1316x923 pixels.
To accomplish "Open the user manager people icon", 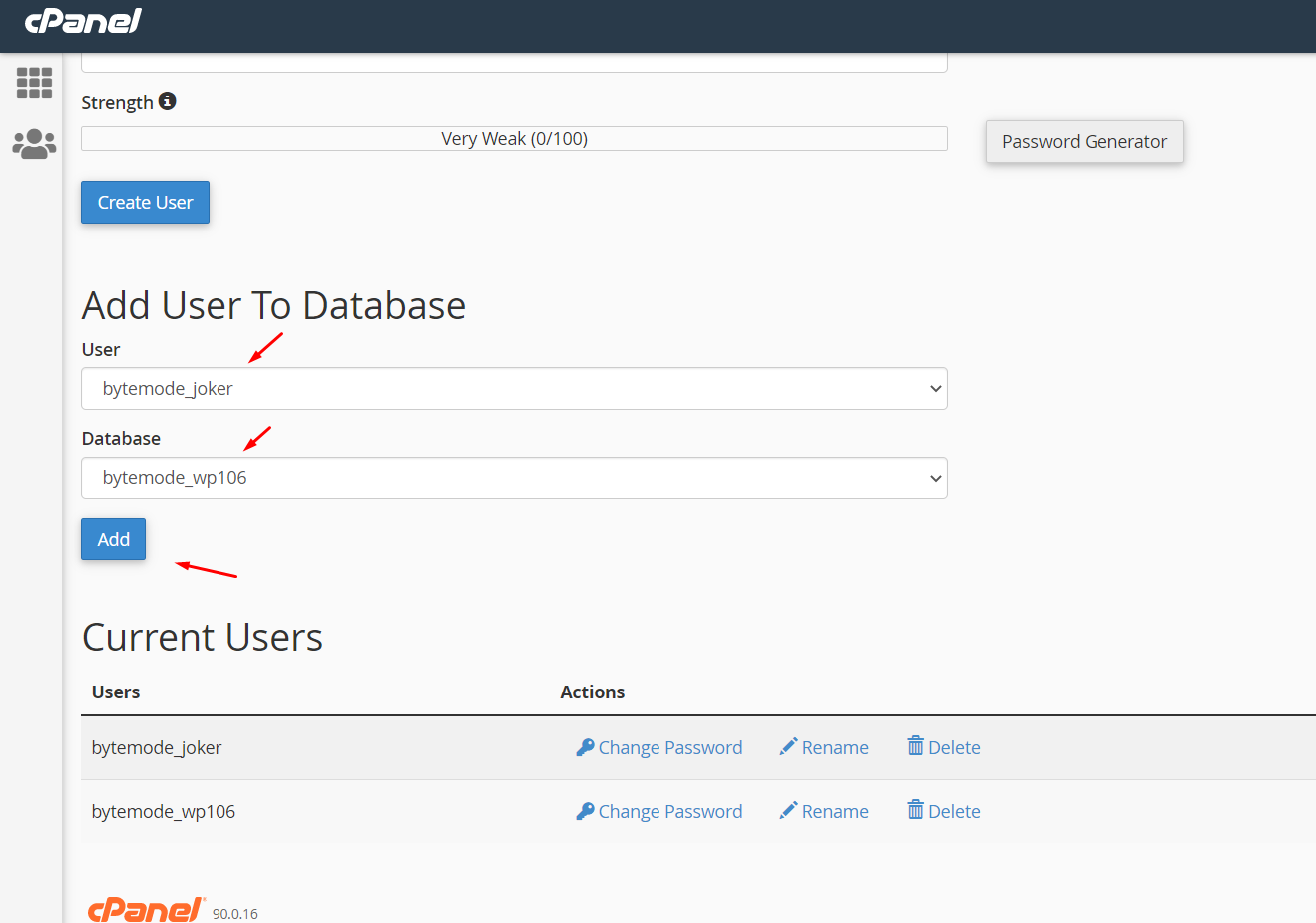I will pyautogui.click(x=34, y=144).
